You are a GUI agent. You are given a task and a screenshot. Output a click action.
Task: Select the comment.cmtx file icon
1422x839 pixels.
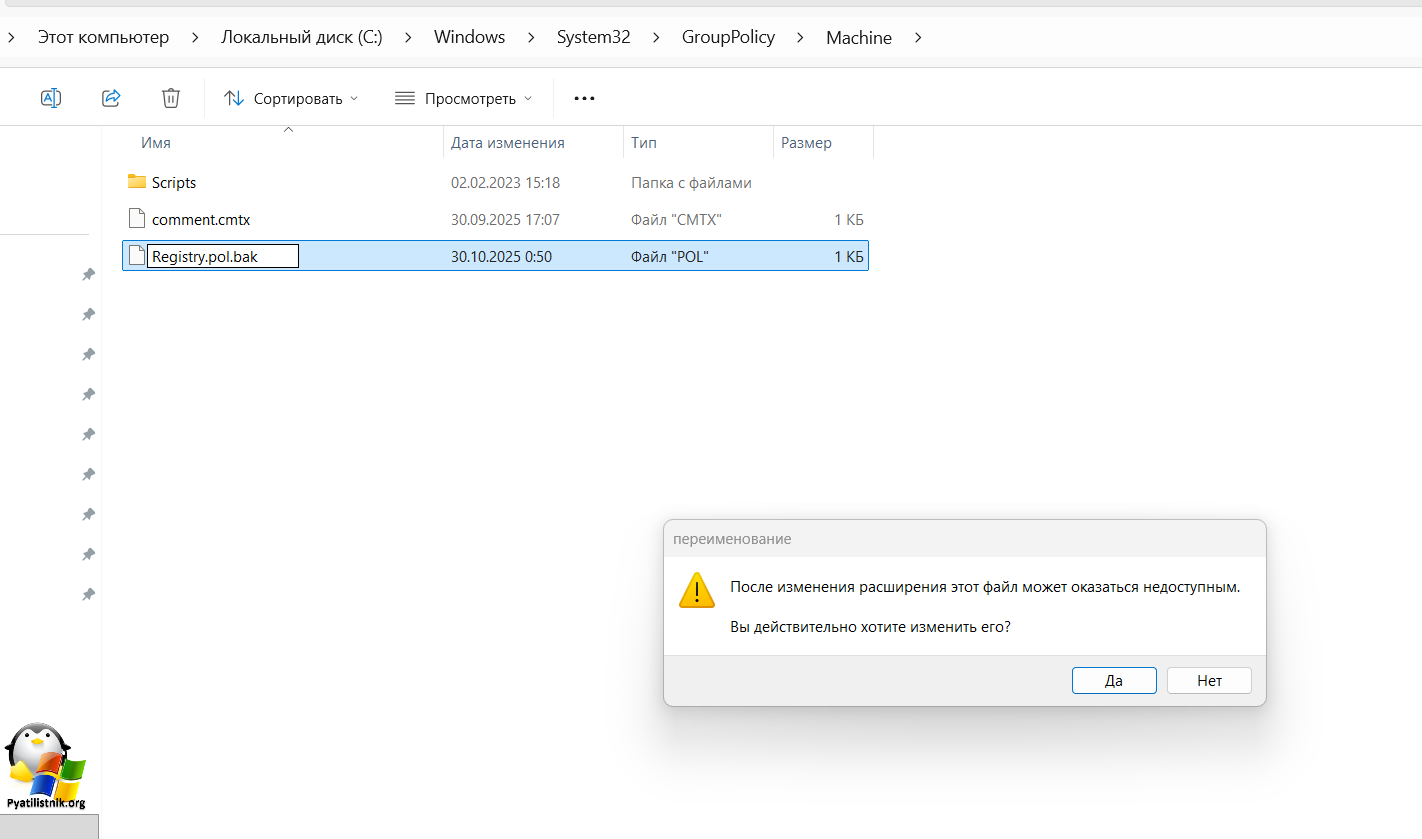pos(137,219)
